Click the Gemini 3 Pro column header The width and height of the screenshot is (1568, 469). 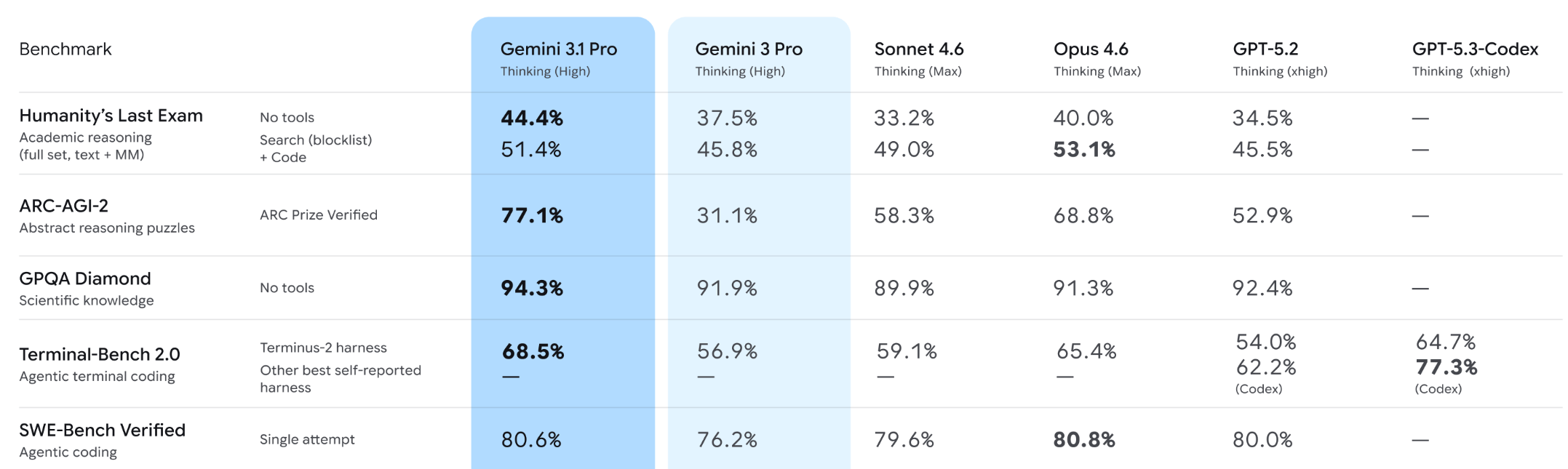(x=748, y=49)
